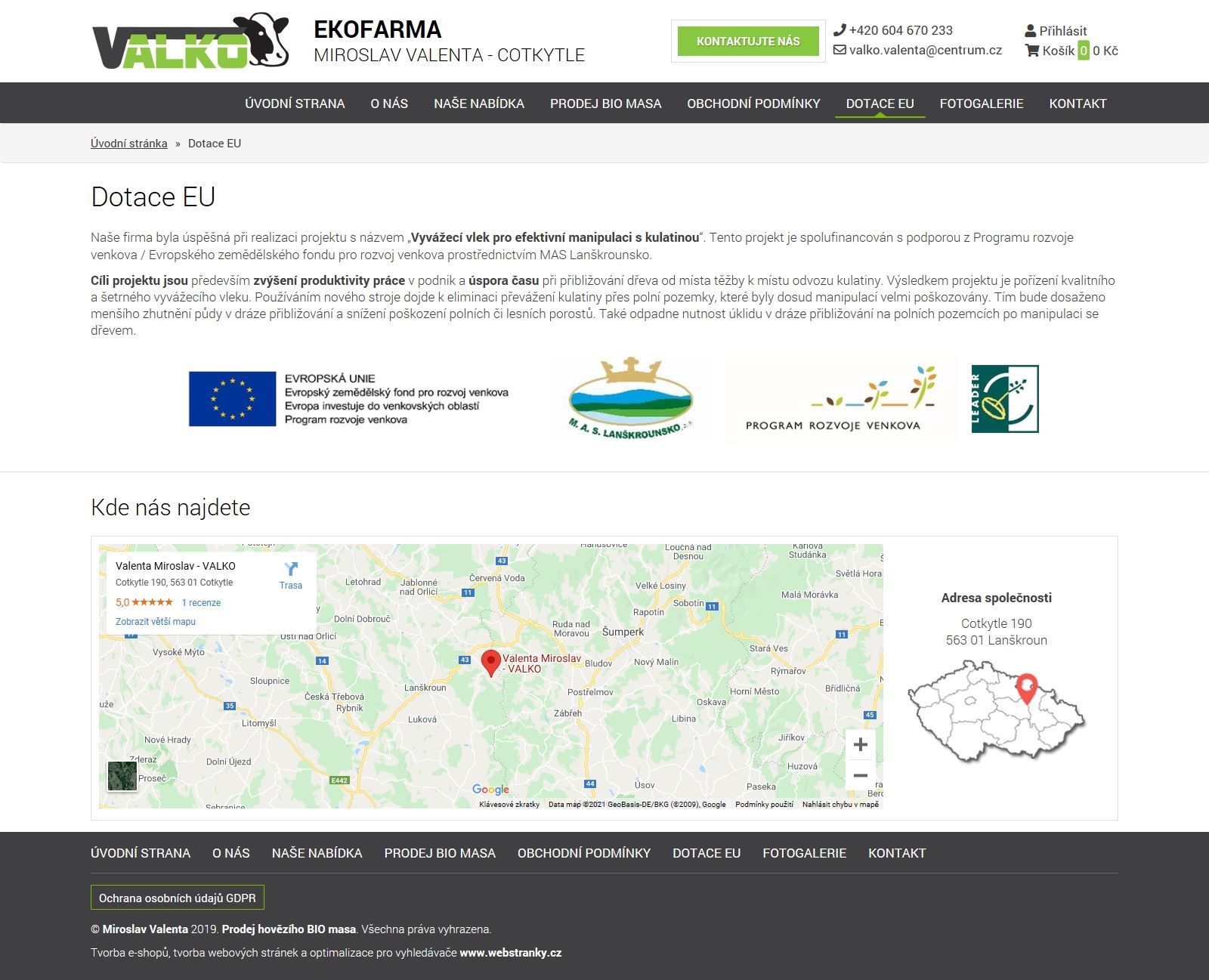Click footer O nás link
The height and width of the screenshot is (980, 1209).
pos(231,853)
